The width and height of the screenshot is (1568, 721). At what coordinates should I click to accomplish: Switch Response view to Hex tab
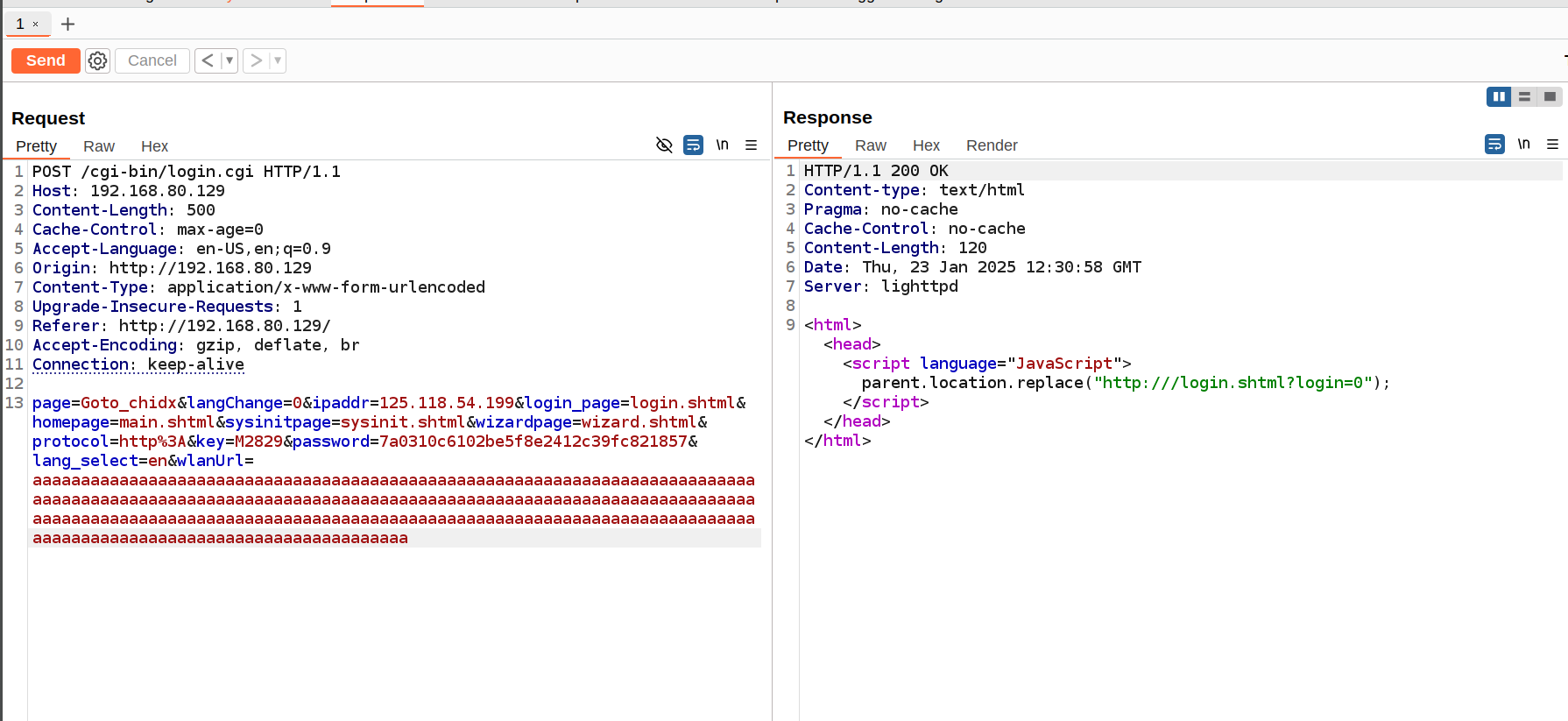tap(926, 145)
